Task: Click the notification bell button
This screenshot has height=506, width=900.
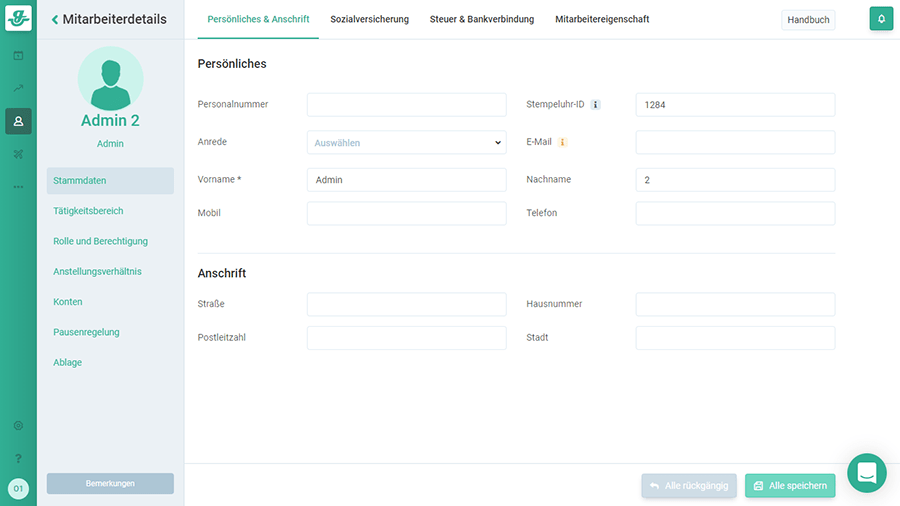Action: click(x=881, y=19)
